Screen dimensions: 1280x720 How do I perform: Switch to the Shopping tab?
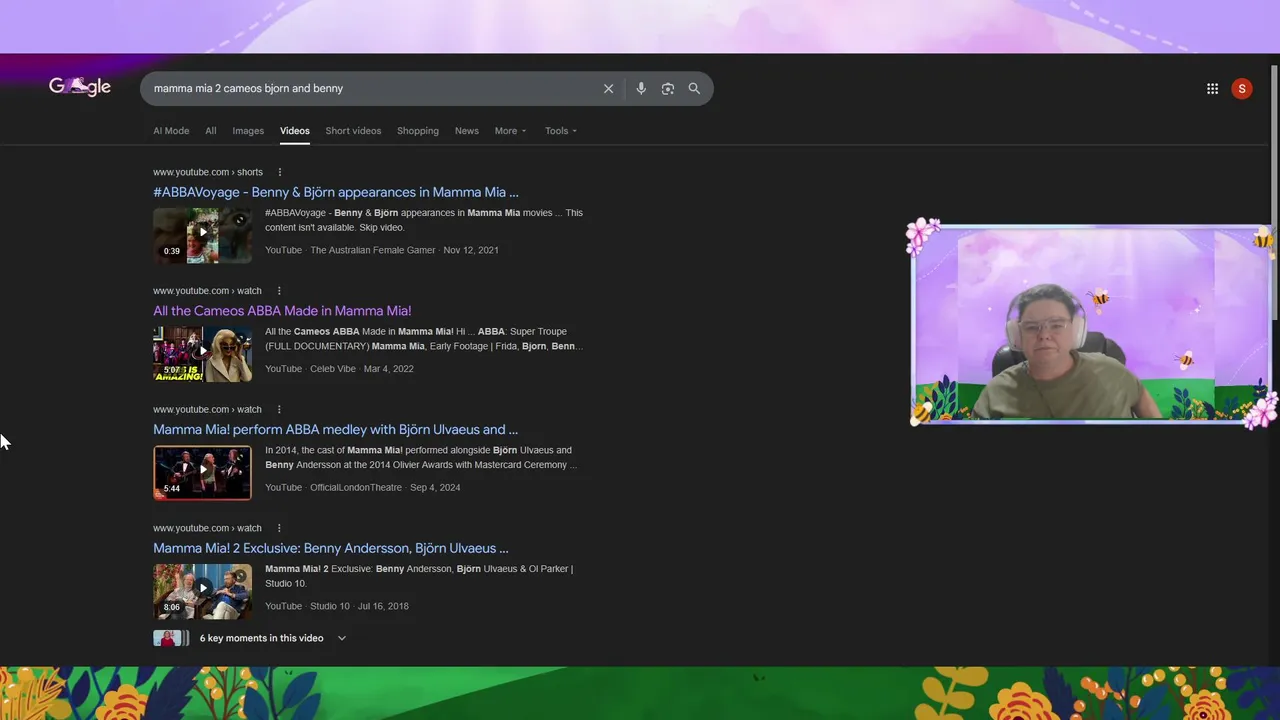pos(418,131)
